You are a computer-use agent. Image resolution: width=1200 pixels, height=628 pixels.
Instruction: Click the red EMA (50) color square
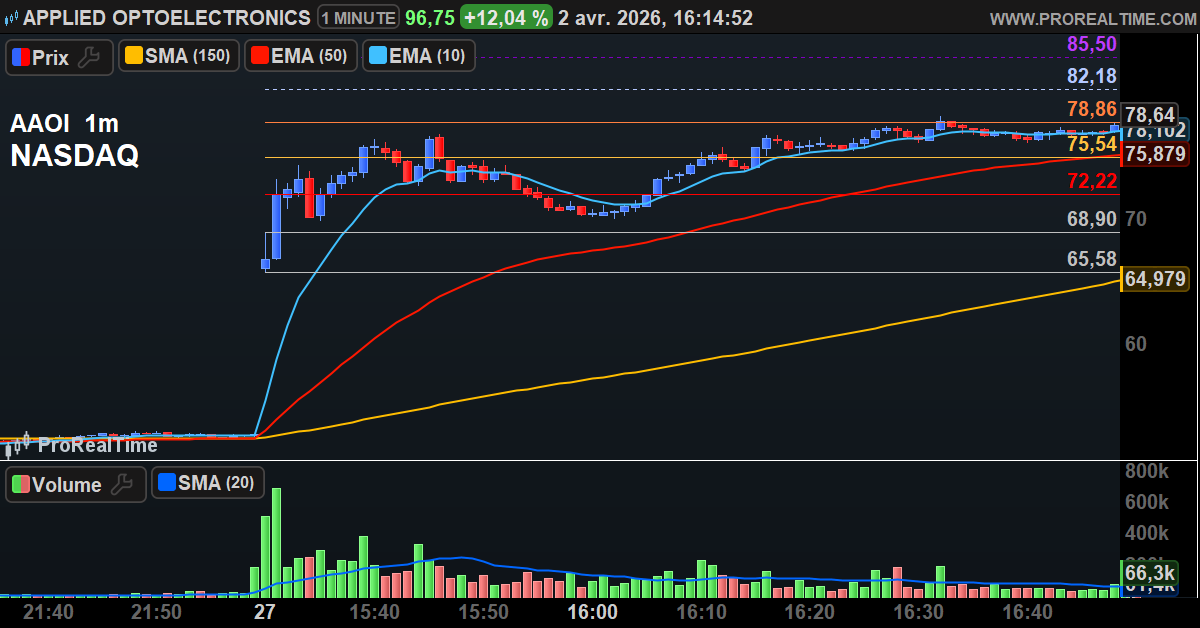click(x=258, y=57)
